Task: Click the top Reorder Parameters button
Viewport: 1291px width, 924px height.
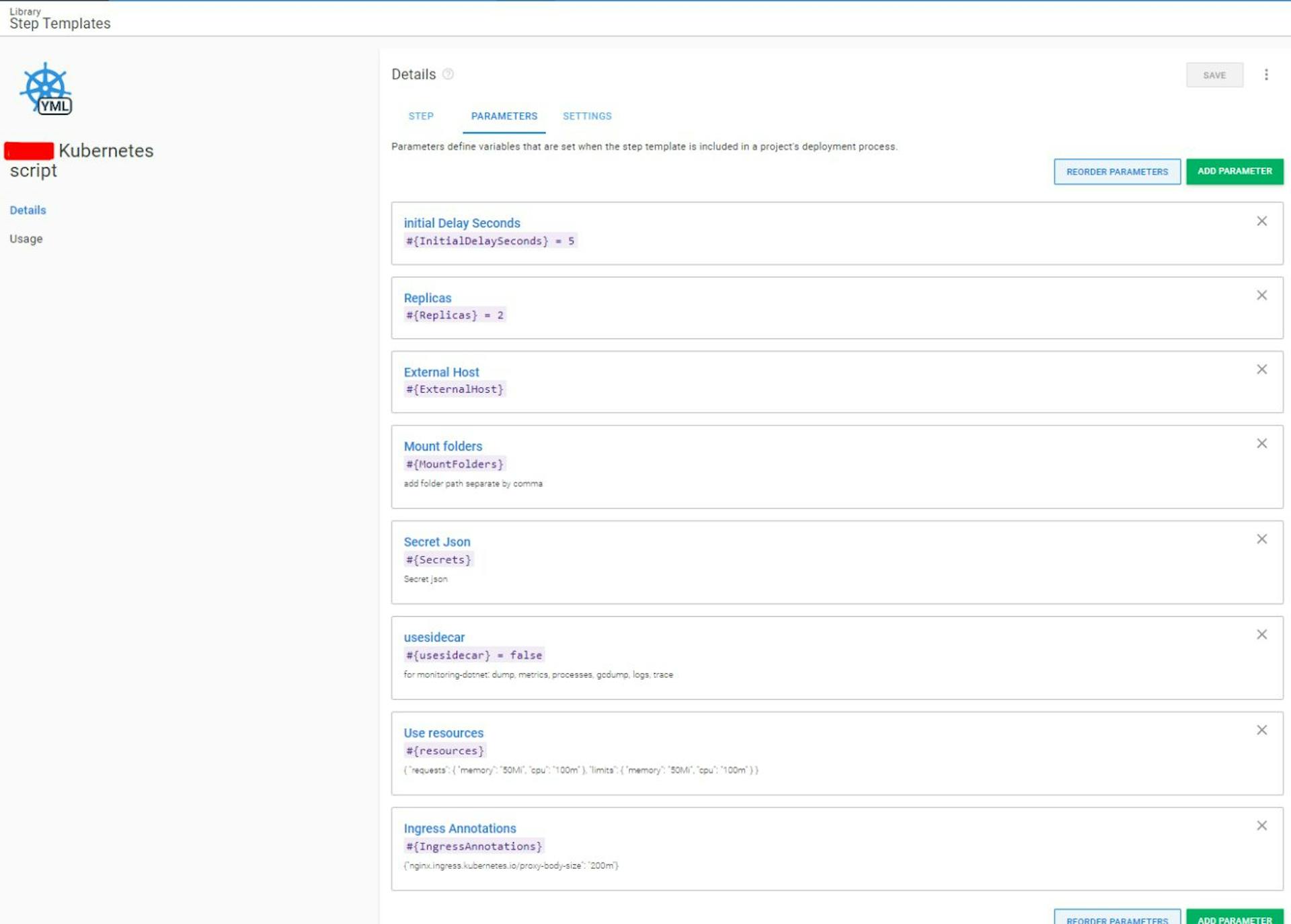Action: 1116,171
